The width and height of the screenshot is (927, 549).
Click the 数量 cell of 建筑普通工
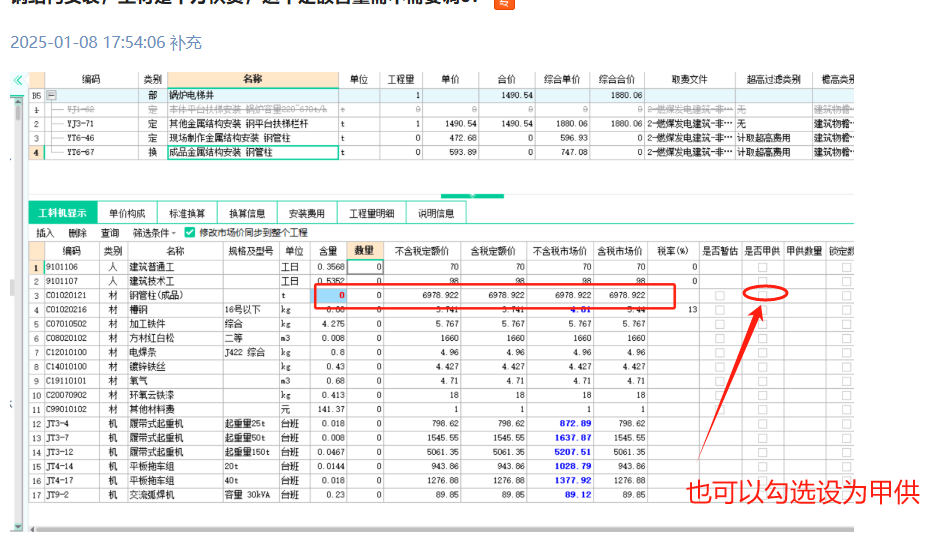click(365, 267)
